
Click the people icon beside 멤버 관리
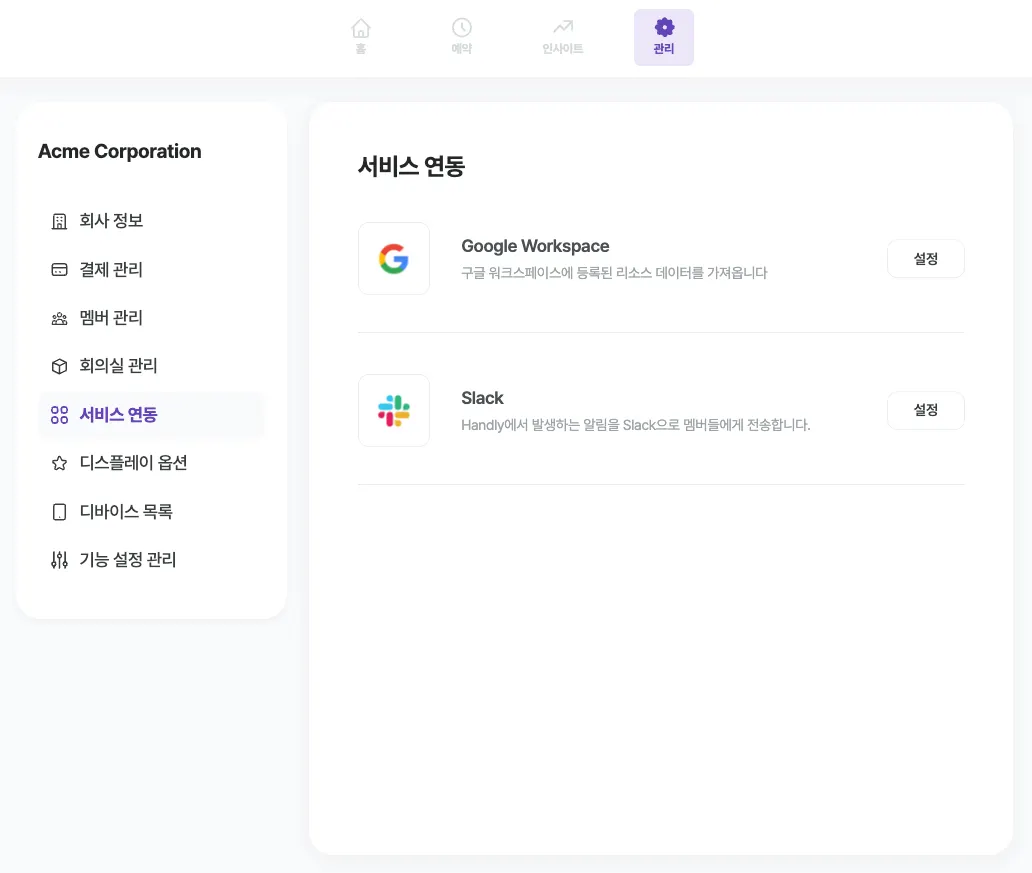59,319
